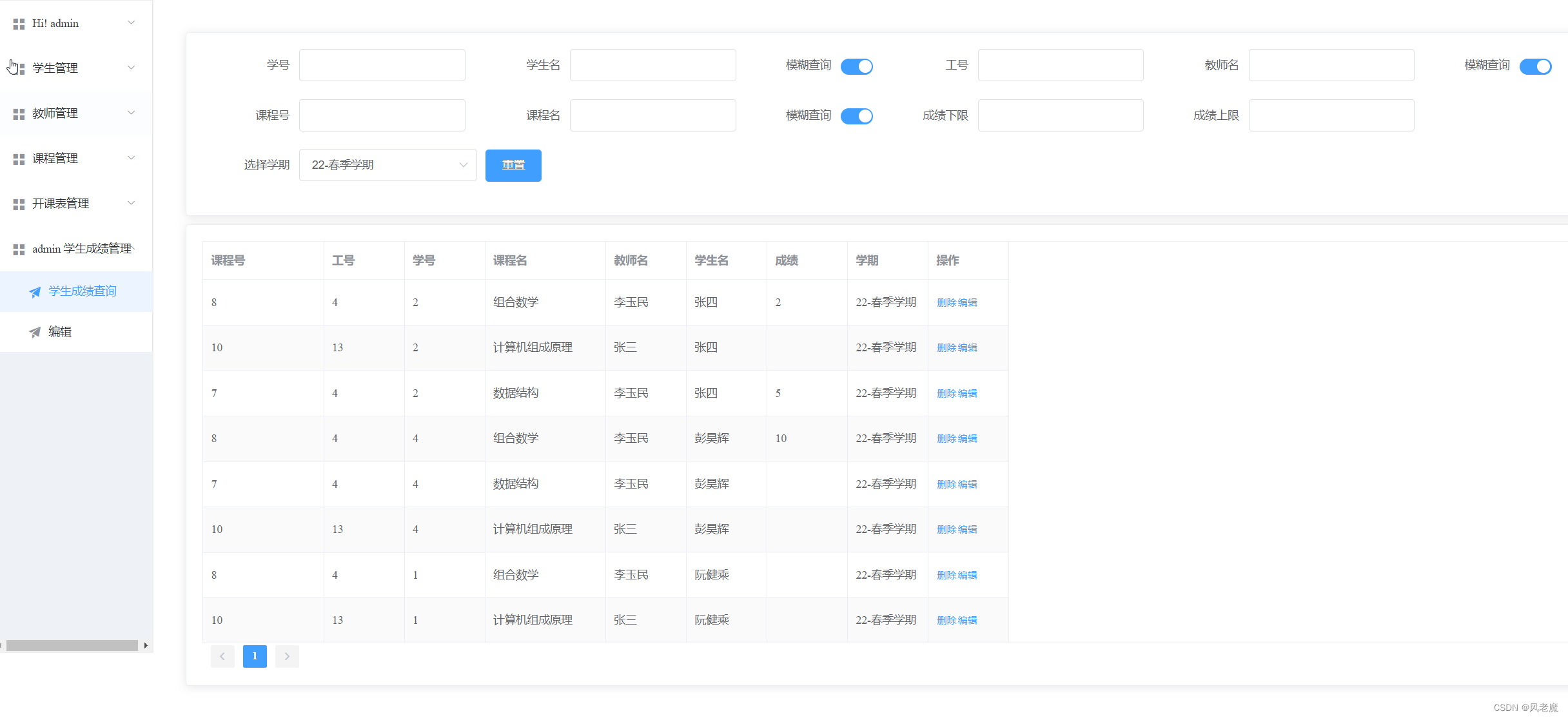Toggle 模糊查询 switch next to 教师名 field
1568x718 pixels.
[x=1536, y=66]
